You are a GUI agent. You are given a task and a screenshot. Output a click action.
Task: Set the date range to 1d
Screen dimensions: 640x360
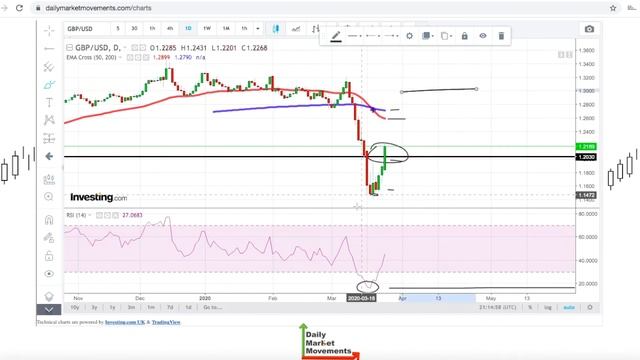tap(188, 307)
